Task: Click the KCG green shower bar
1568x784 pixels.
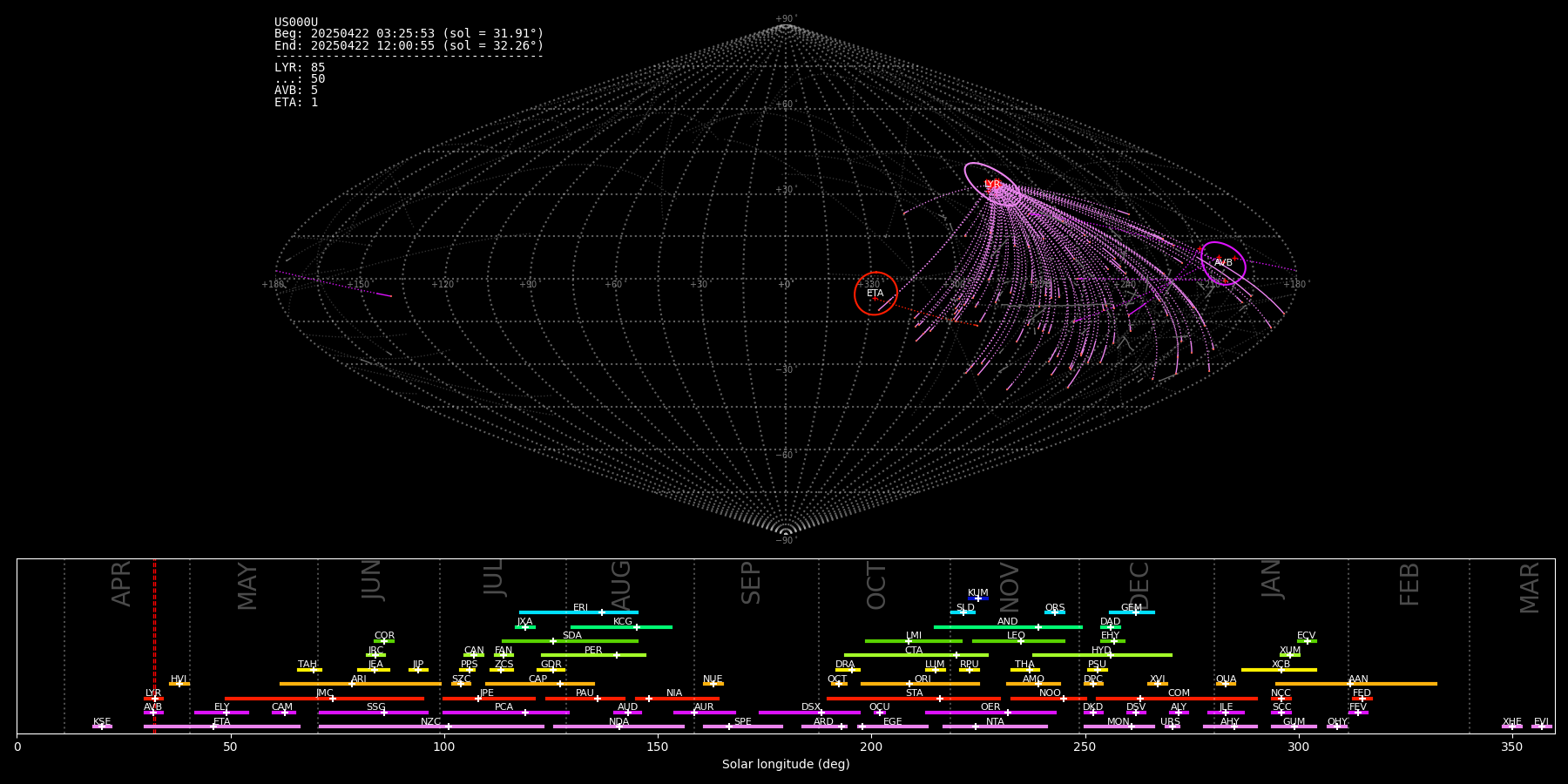Action: pos(621,627)
